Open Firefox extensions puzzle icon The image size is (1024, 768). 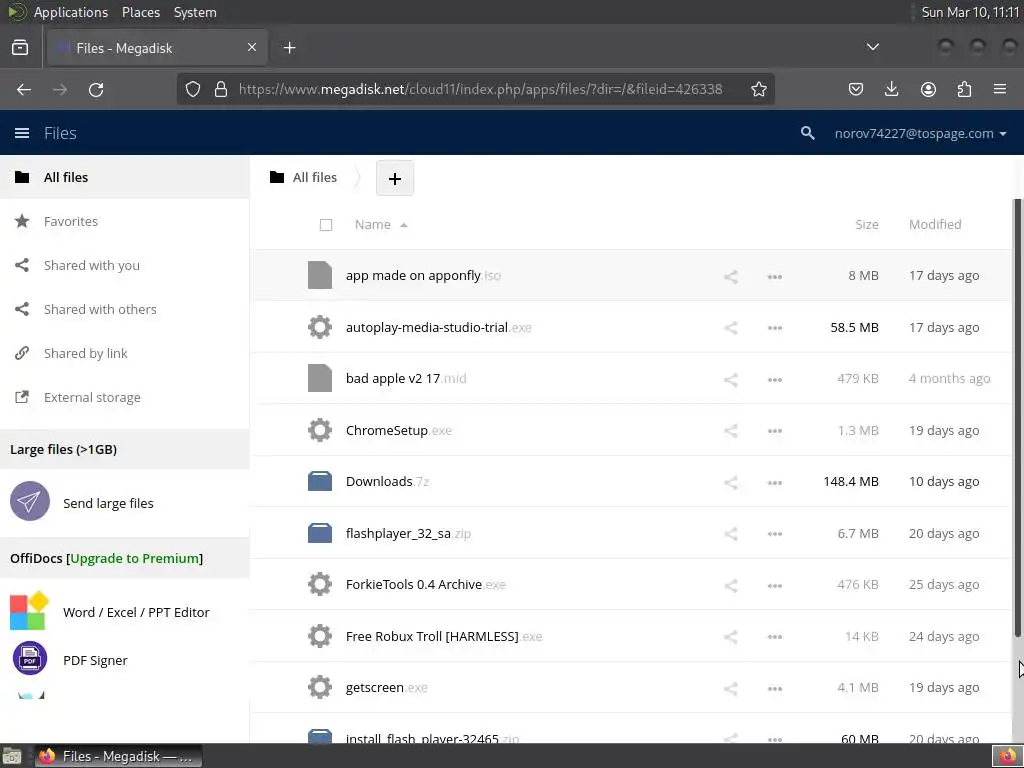point(964,89)
